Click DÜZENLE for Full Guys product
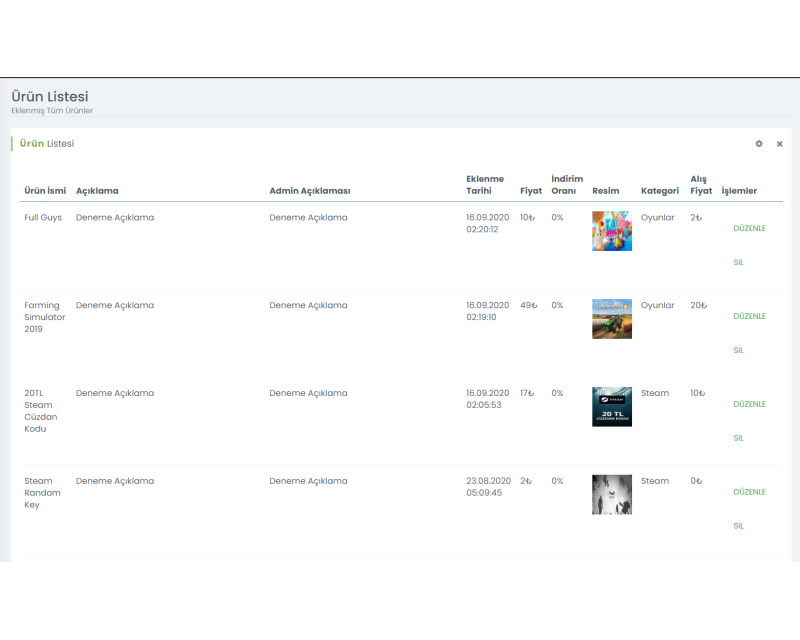Viewport: 800px width, 640px height. click(749, 228)
